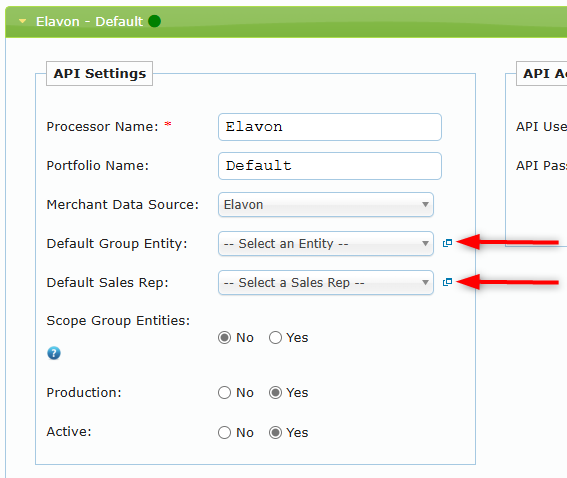Click the API Settings legend label

point(99,73)
